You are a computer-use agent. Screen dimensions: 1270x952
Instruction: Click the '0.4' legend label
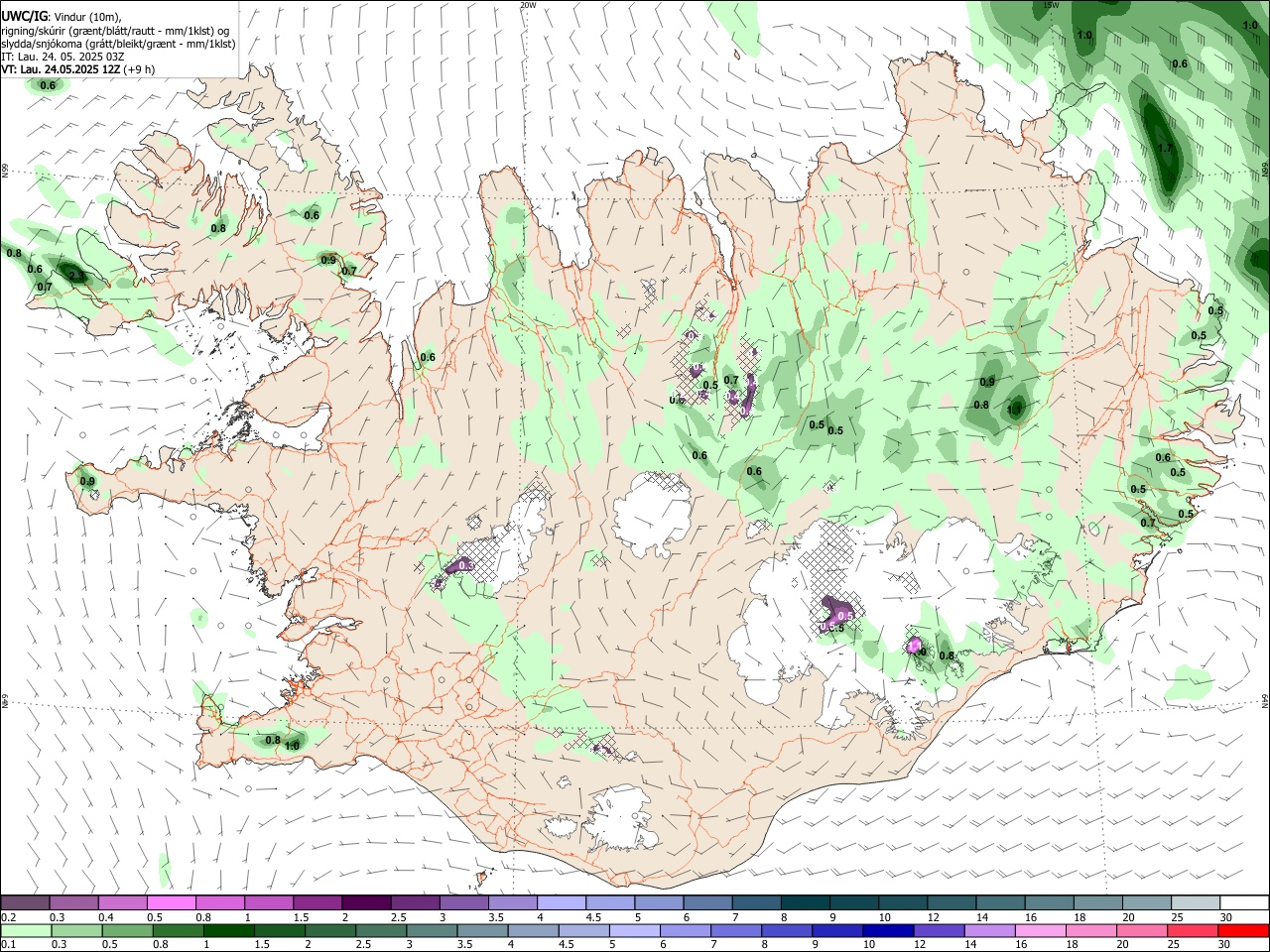pyautogui.click(x=106, y=917)
